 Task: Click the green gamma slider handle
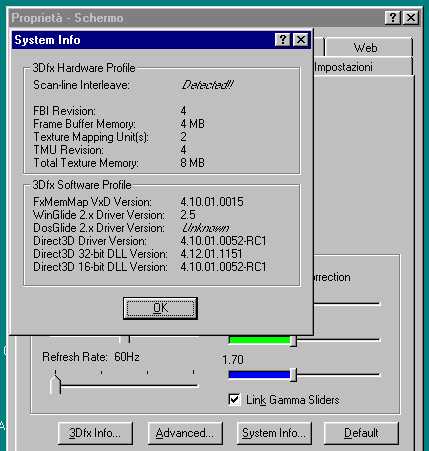(x=293, y=341)
